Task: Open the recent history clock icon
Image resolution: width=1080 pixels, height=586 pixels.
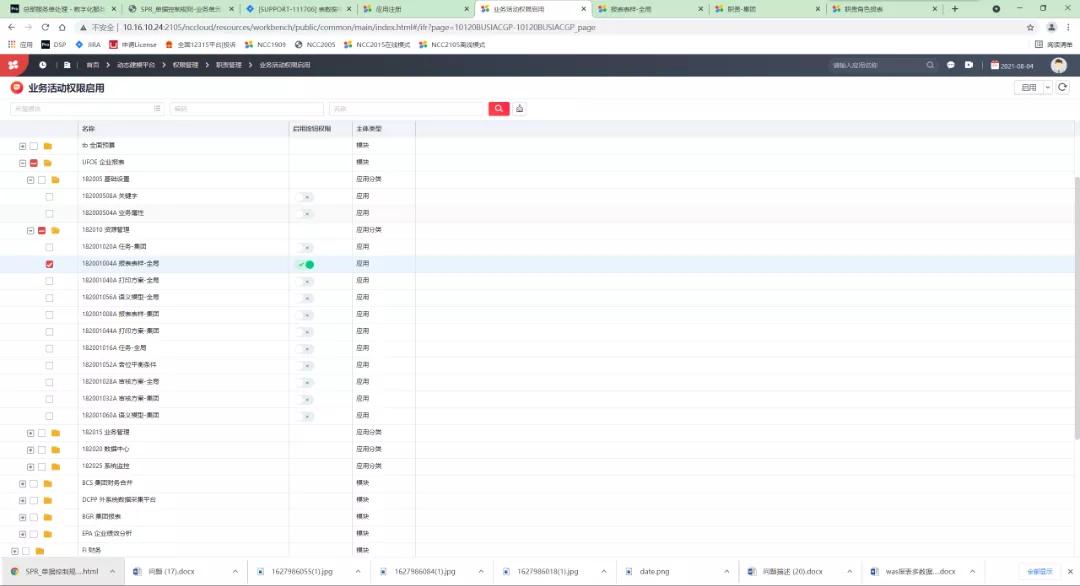Action: click(x=43, y=65)
